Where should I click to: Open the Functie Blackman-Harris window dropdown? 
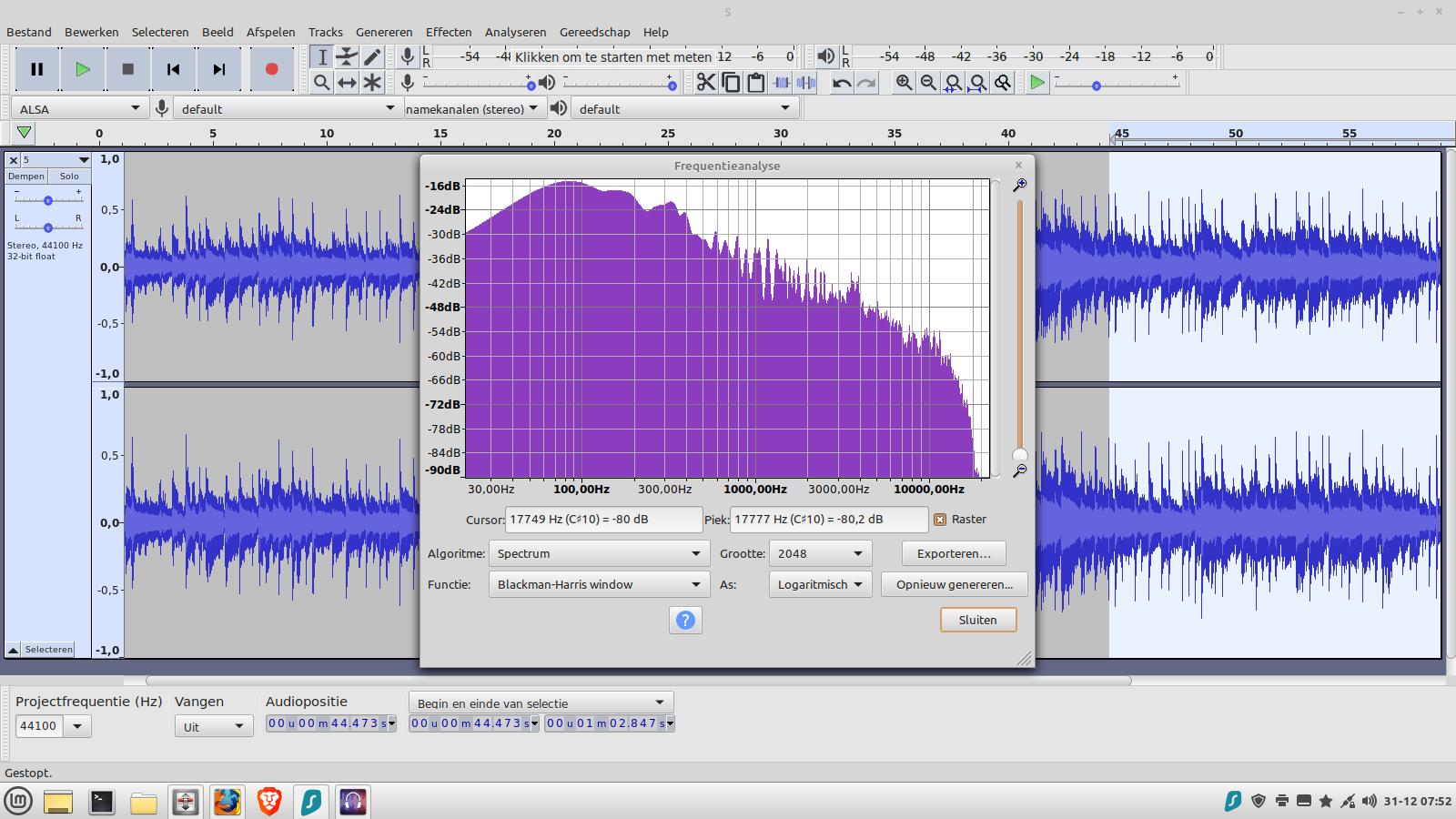(599, 584)
